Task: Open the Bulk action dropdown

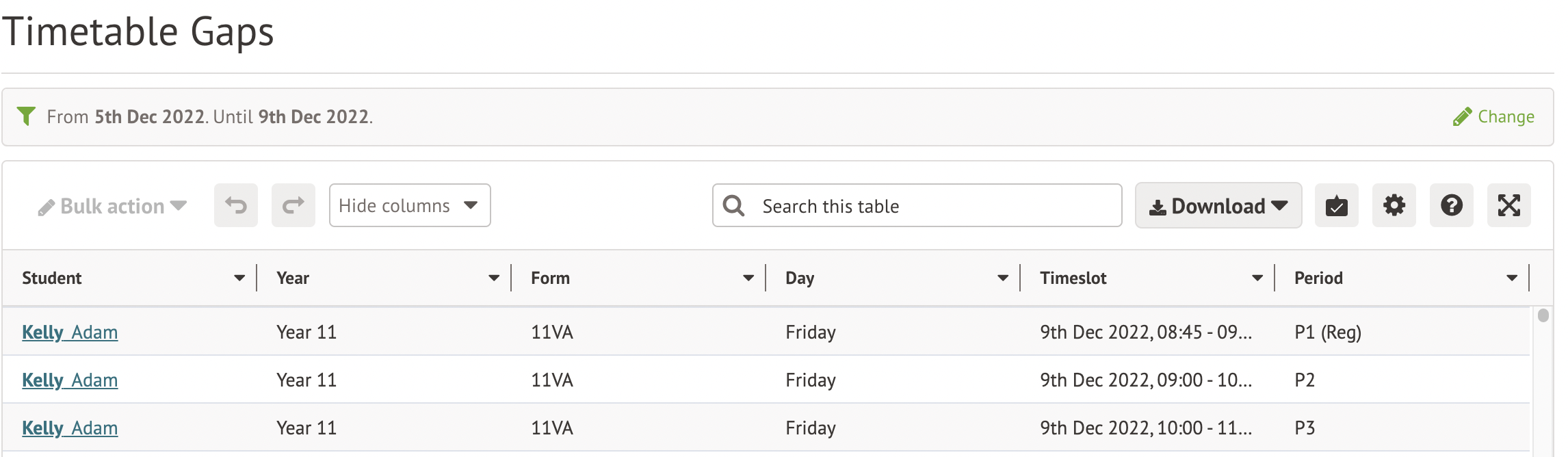Action: click(113, 206)
